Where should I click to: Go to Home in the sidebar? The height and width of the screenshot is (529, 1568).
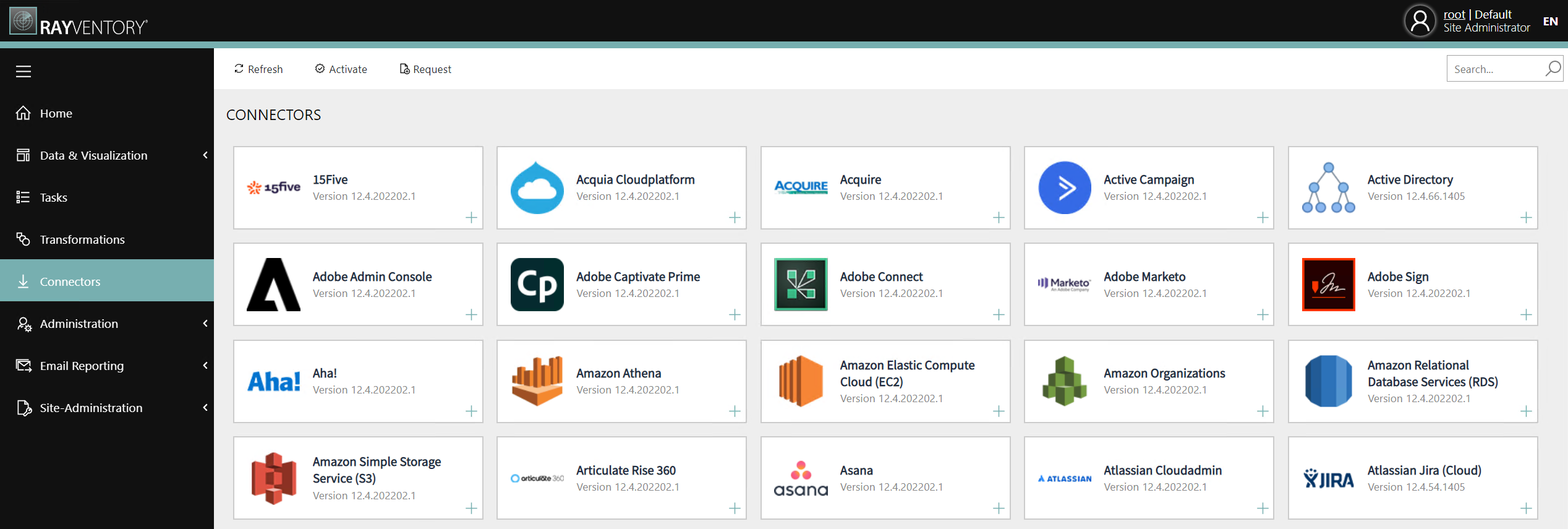pos(107,113)
